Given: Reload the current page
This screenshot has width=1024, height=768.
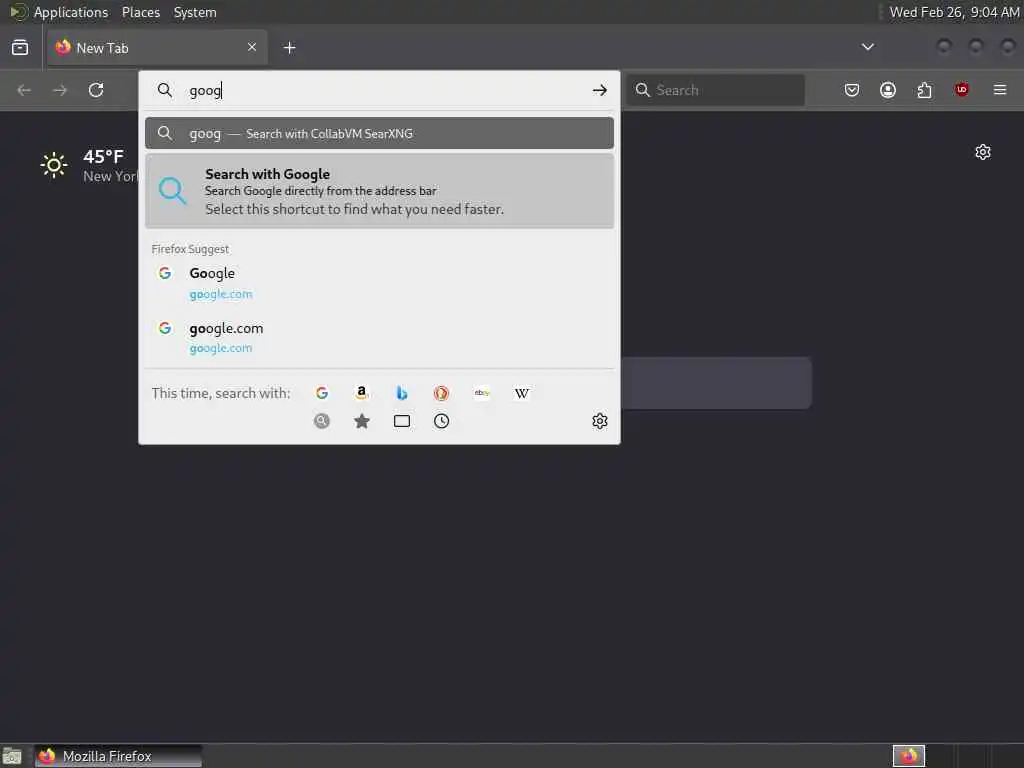Looking at the screenshot, I should (96, 90).
